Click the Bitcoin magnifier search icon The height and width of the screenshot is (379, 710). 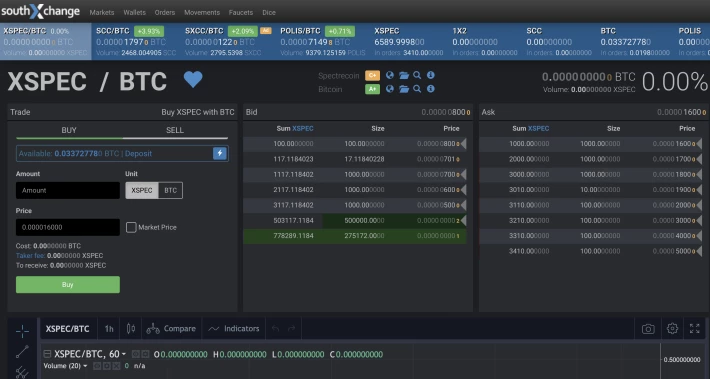(417, 89)
